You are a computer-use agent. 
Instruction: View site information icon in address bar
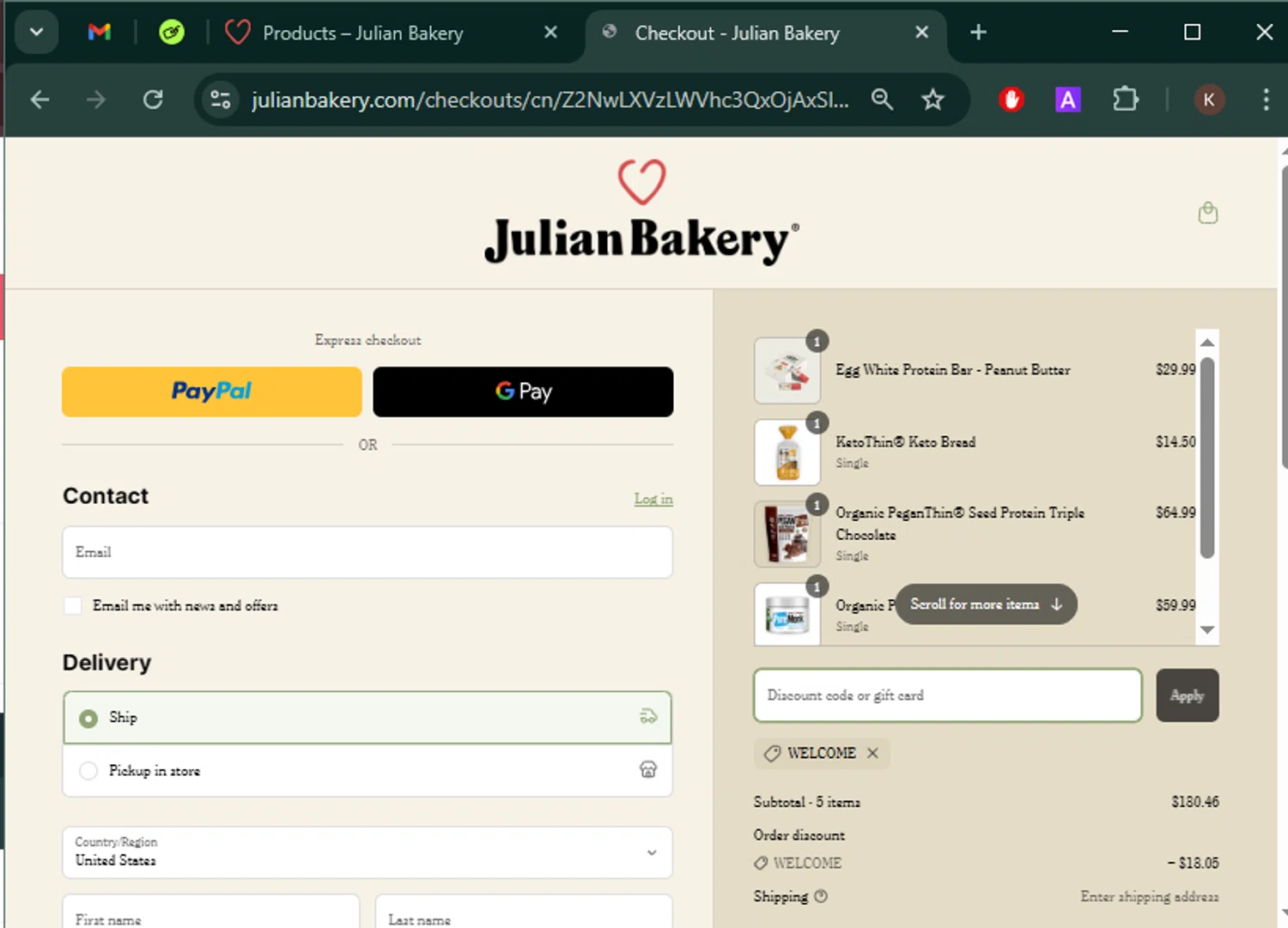point(221,100)
